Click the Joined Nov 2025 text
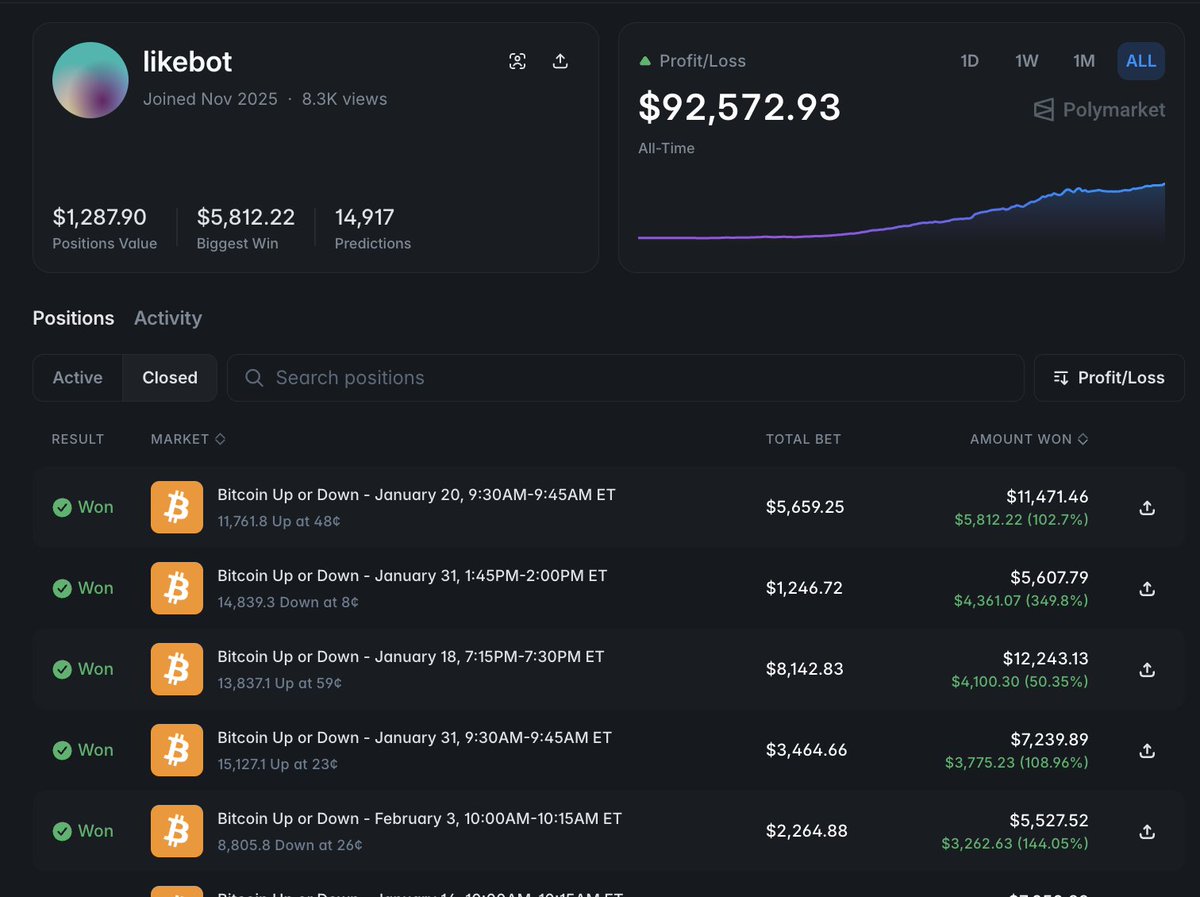This screenshot has width=1200, height=897. (210, 99)
